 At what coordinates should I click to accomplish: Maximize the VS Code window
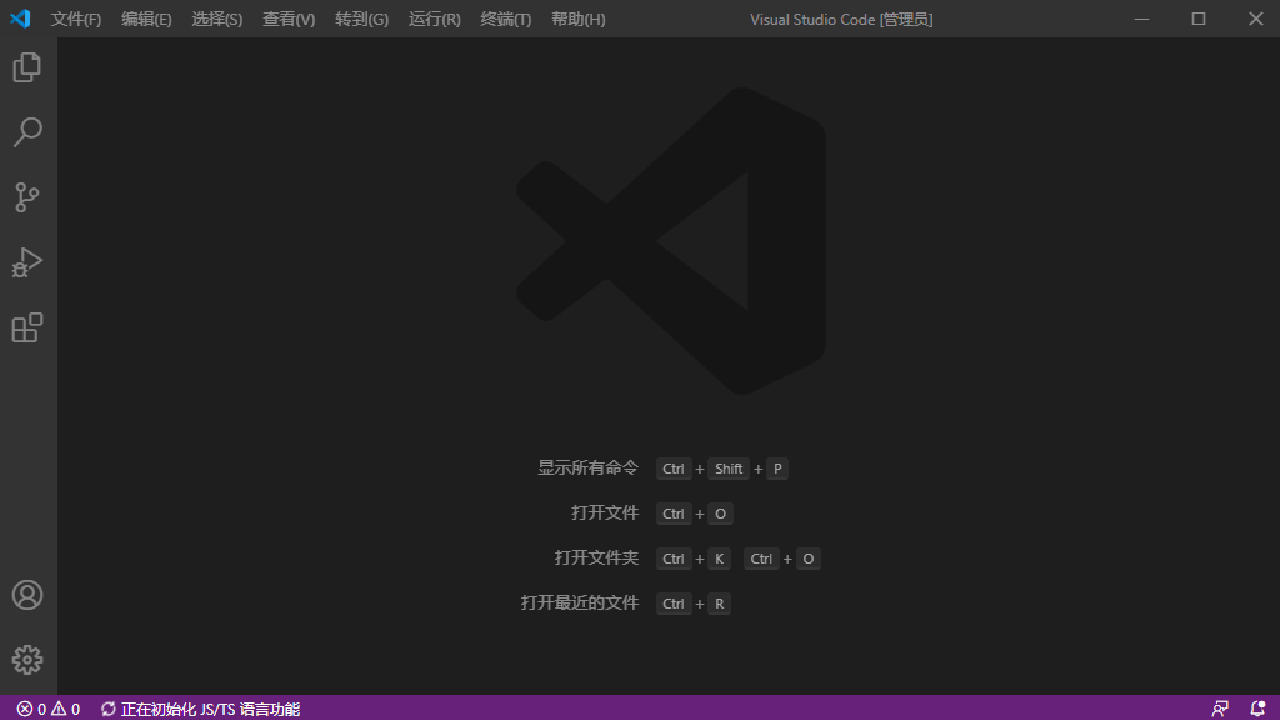[x=1198, y=19]
